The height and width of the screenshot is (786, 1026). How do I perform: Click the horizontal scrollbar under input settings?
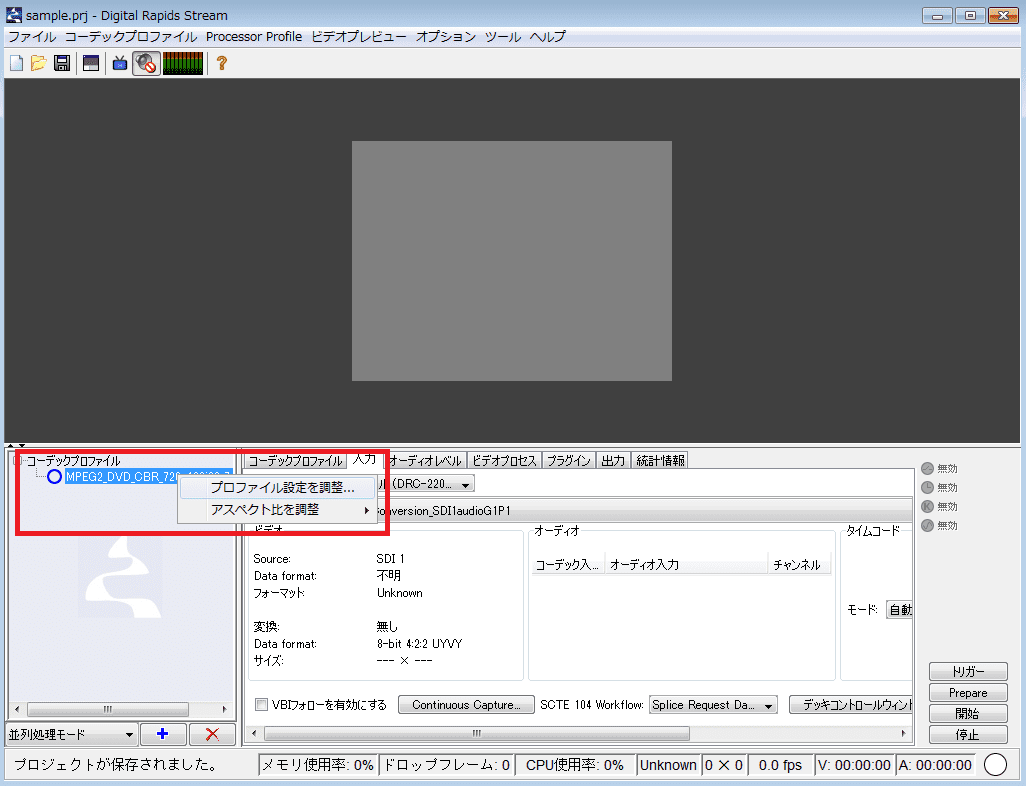pyautogui.click(x=476, y=734)
